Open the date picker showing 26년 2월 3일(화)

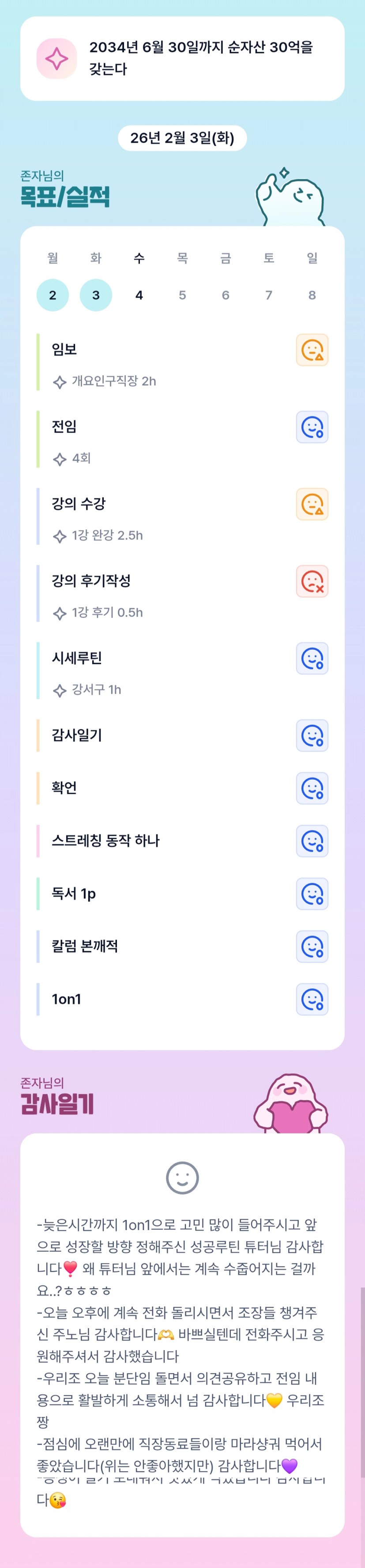[182, 138]
